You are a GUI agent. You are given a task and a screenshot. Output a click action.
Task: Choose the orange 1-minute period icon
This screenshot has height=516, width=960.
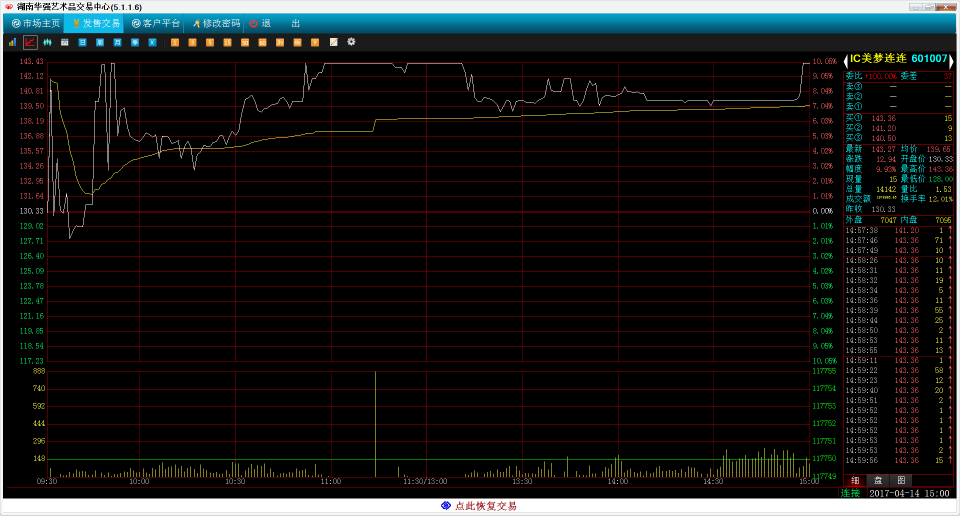[x=175, y=42]
